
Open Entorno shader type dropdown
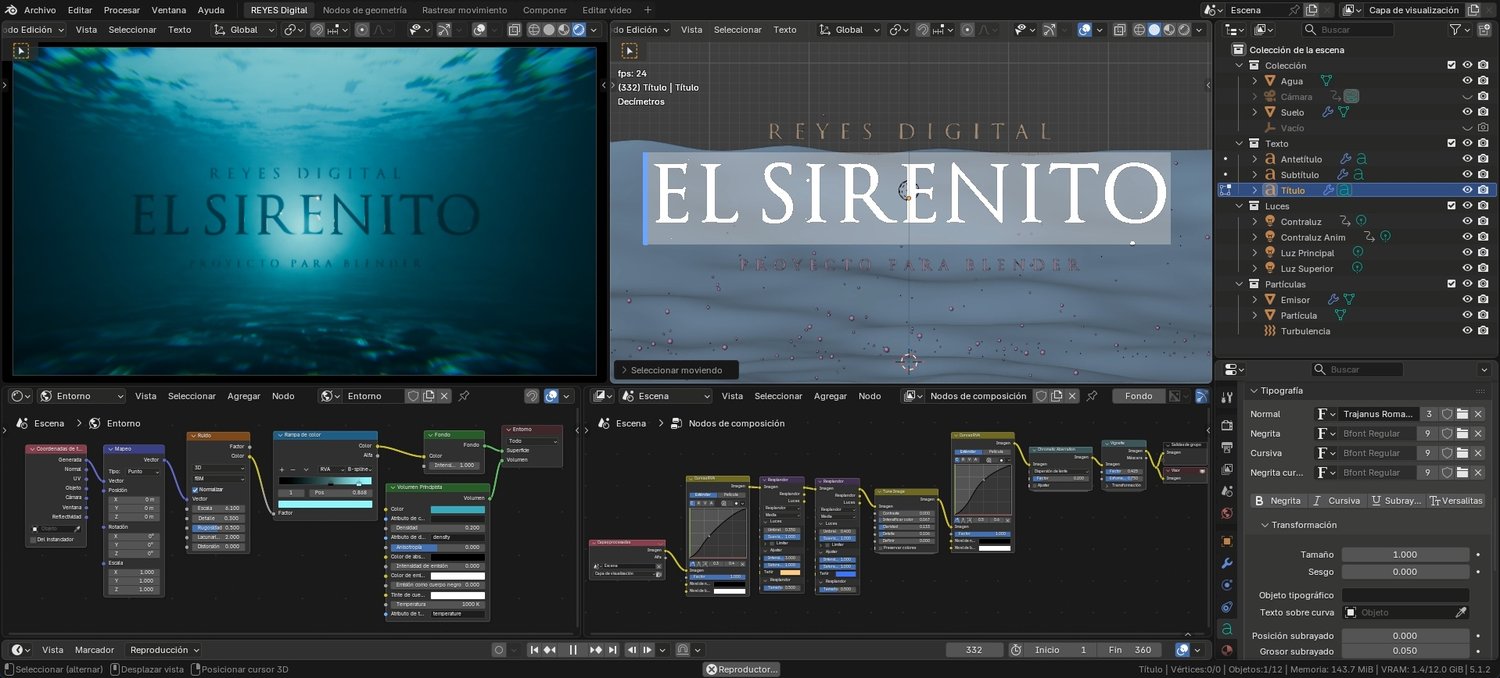point(81,396)
